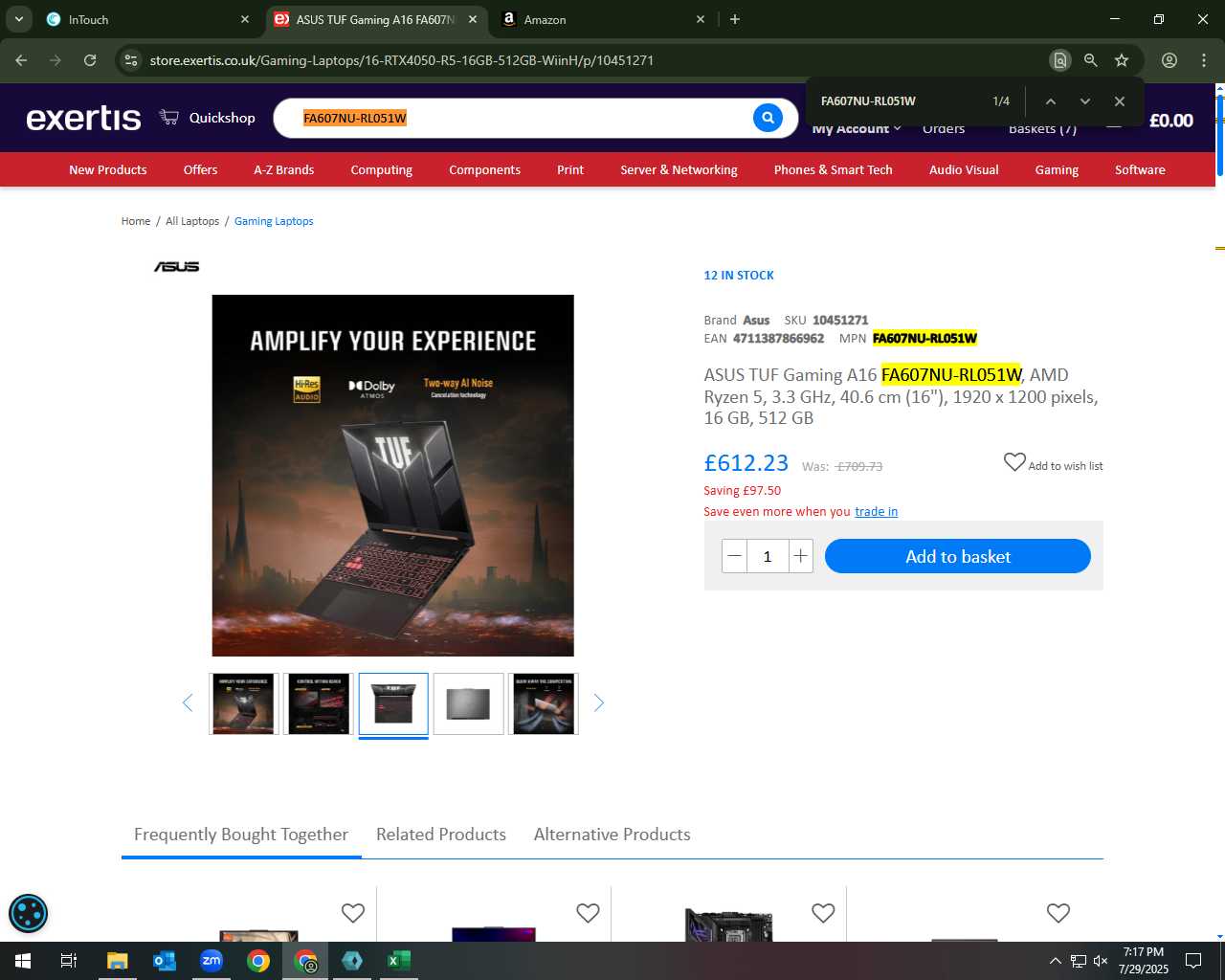Open Task View on taskbar

point(69,961)
